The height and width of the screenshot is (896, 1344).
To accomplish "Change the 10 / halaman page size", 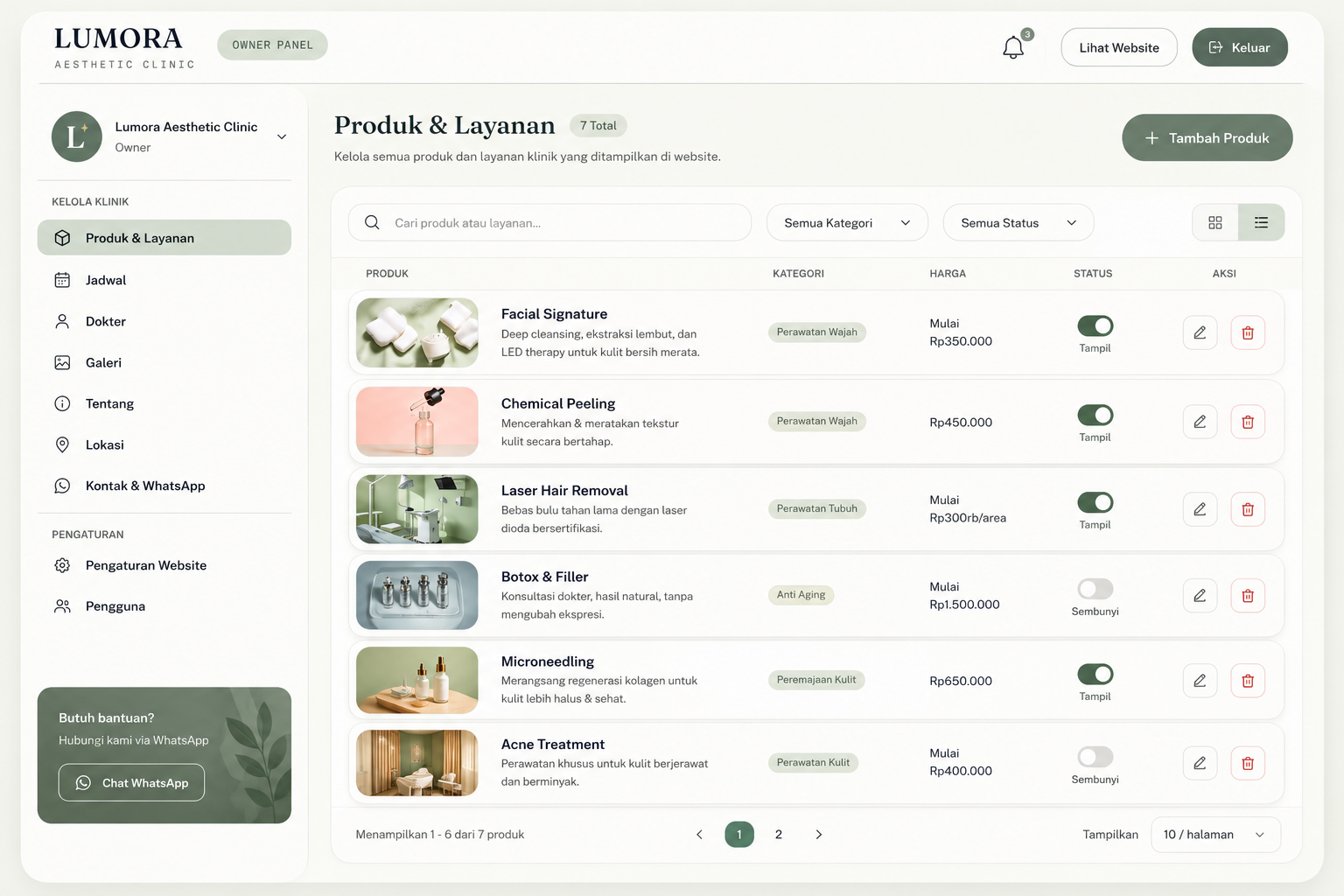I will tap(1215, 835).
